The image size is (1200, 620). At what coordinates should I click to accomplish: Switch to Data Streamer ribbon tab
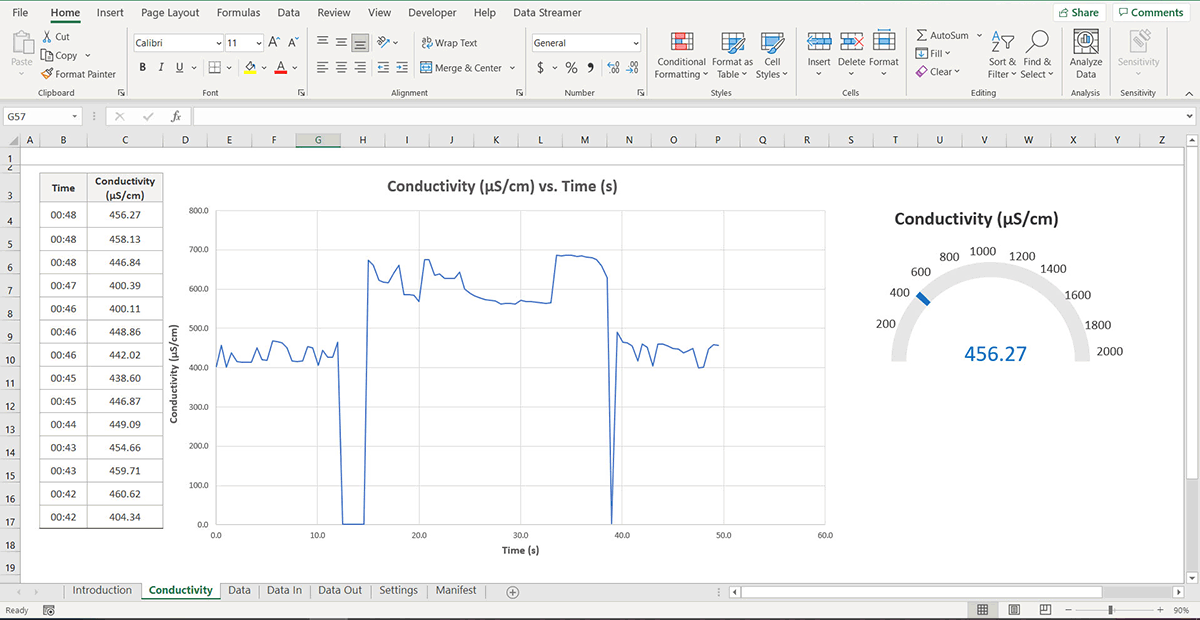coord(547,13)
